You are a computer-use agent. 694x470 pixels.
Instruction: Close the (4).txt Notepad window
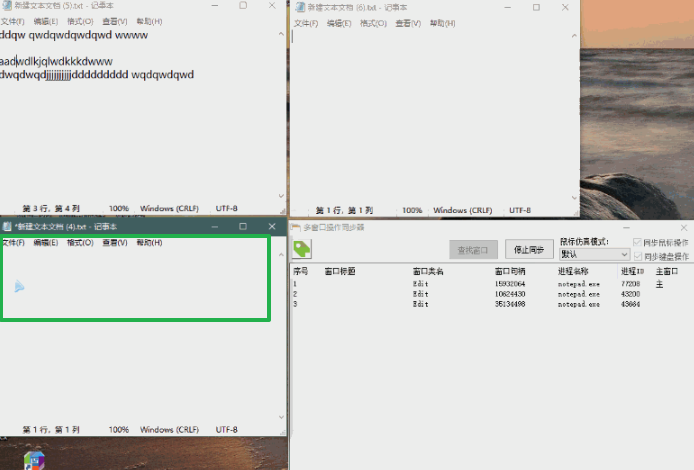[272, 227]
